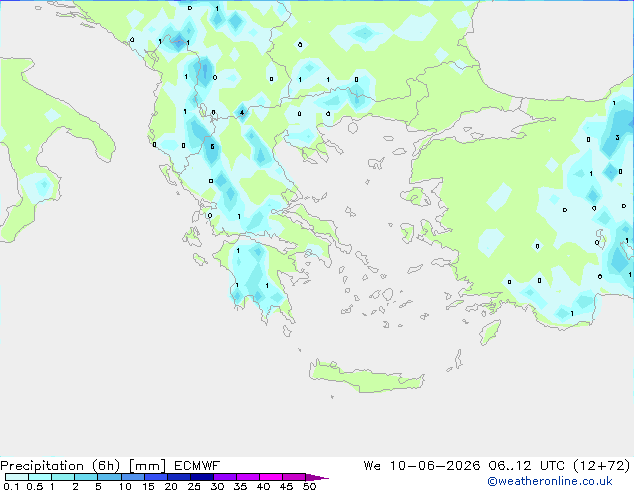Select the "ECMWF" model name text
The image size is (634, 490).
[197, 466]
